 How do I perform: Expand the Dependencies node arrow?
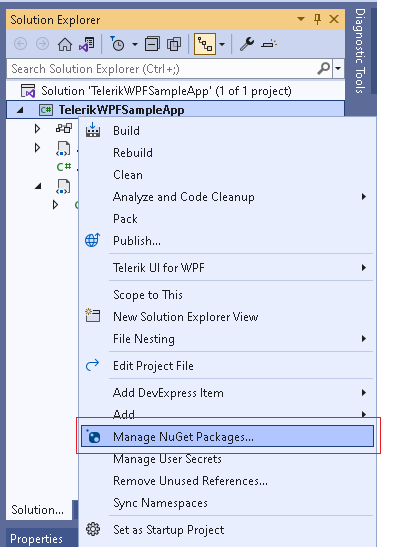click(x=37, y=129)
